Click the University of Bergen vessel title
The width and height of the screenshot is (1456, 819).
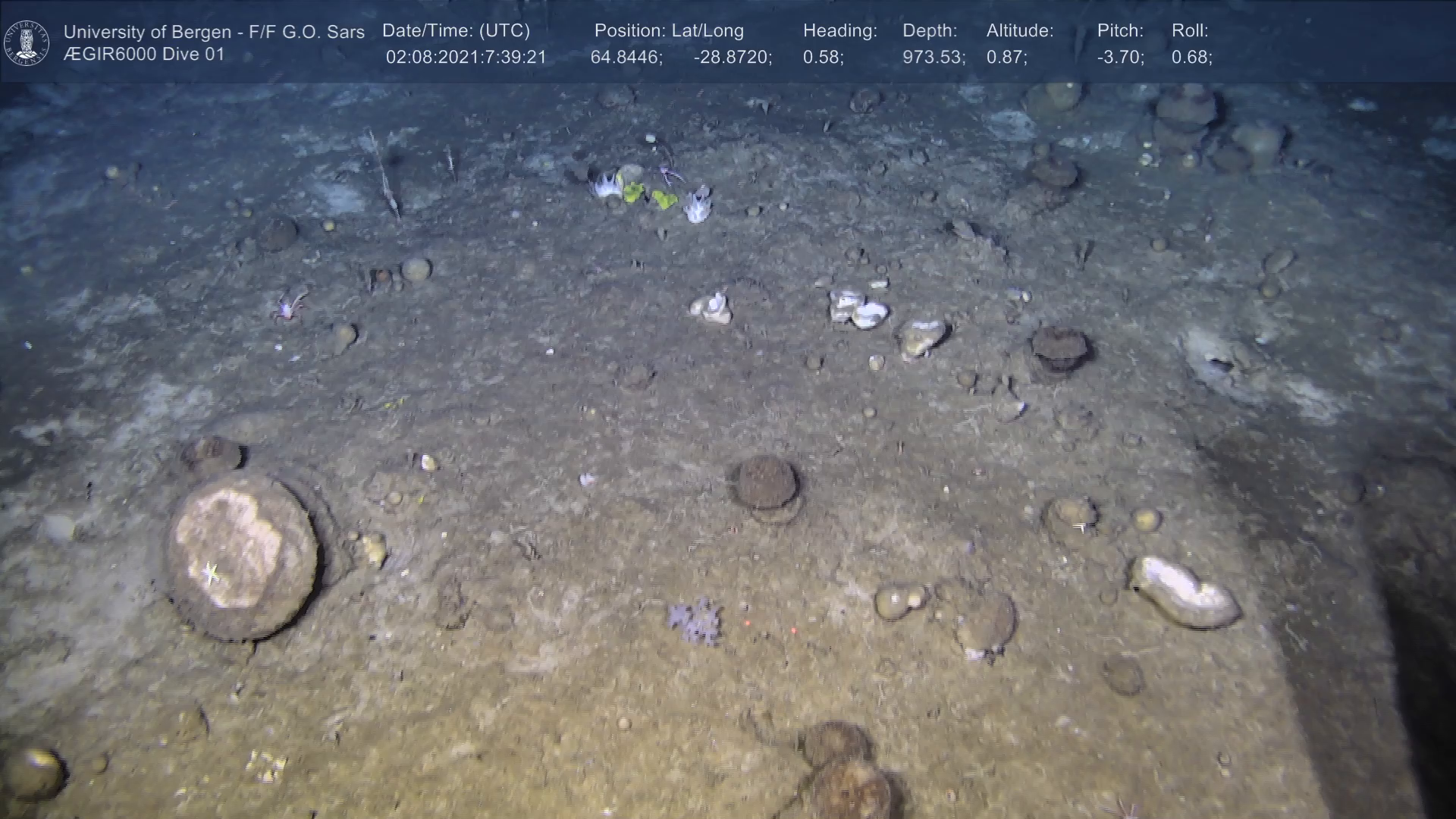click(x=214, y=32)
